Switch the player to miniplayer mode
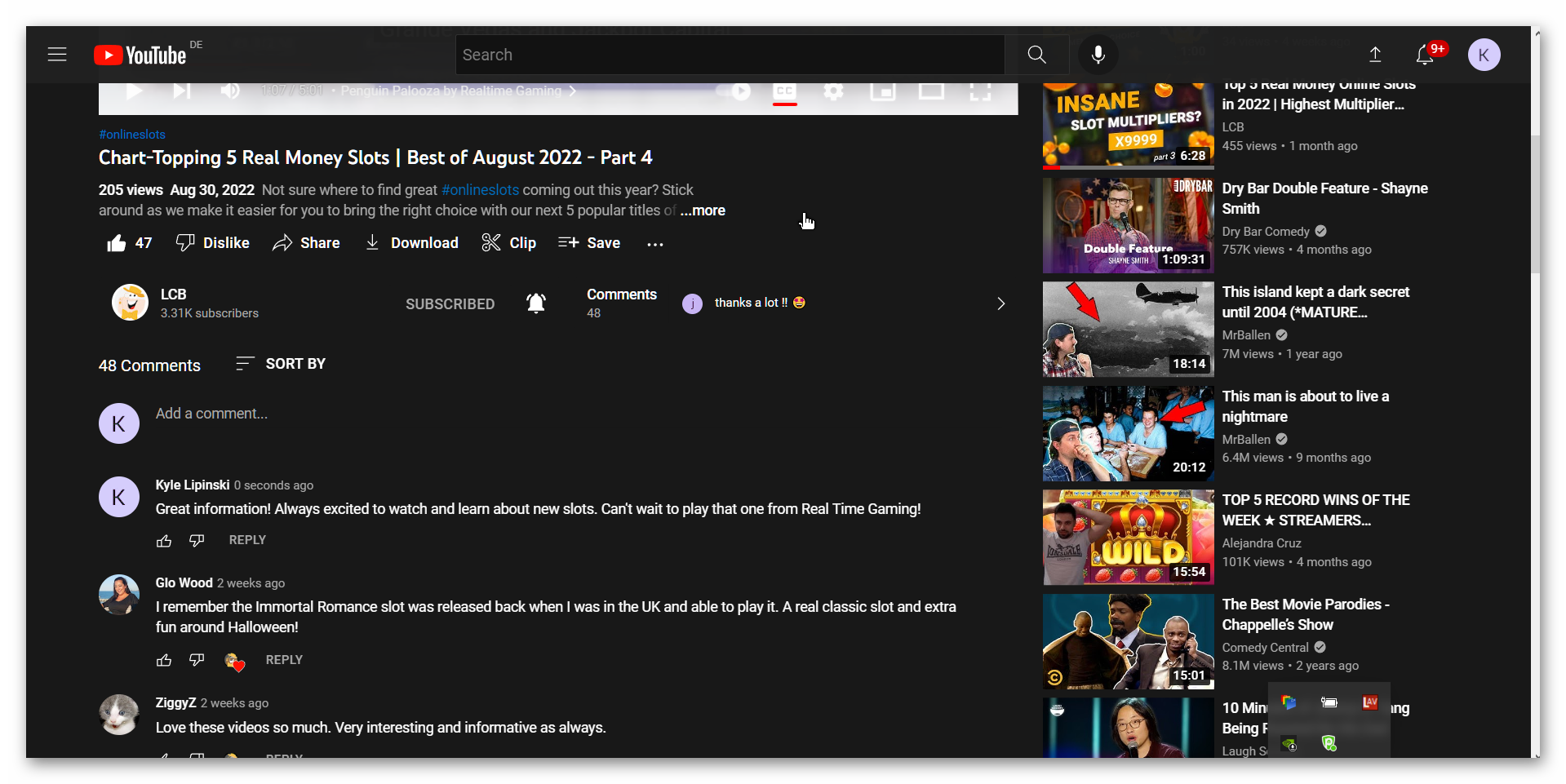The image size is (1566, 784). pyautogui.click(x=882, y=91)
